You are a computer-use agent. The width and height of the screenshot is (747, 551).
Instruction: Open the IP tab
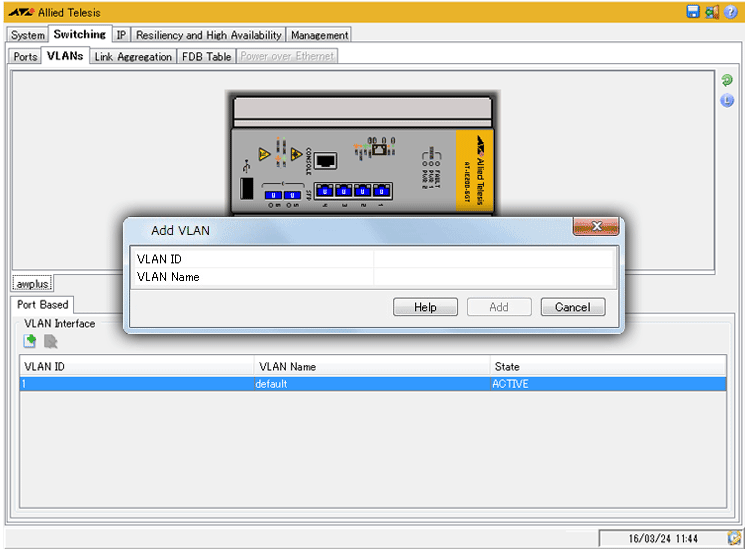121,35
